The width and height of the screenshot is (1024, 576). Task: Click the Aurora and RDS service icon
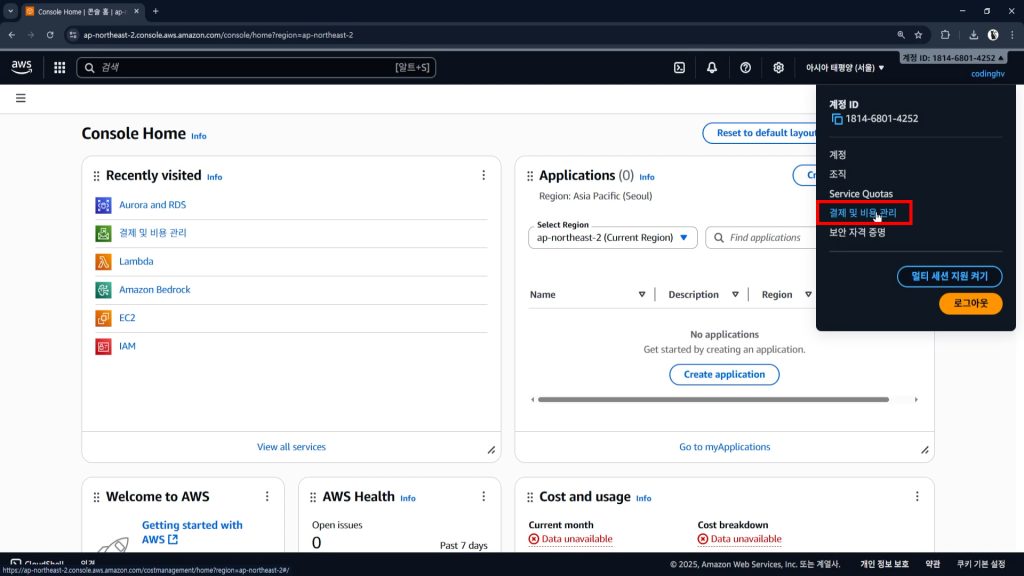point(103,205)
